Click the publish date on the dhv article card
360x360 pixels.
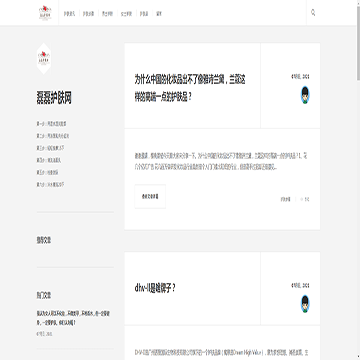300,286
